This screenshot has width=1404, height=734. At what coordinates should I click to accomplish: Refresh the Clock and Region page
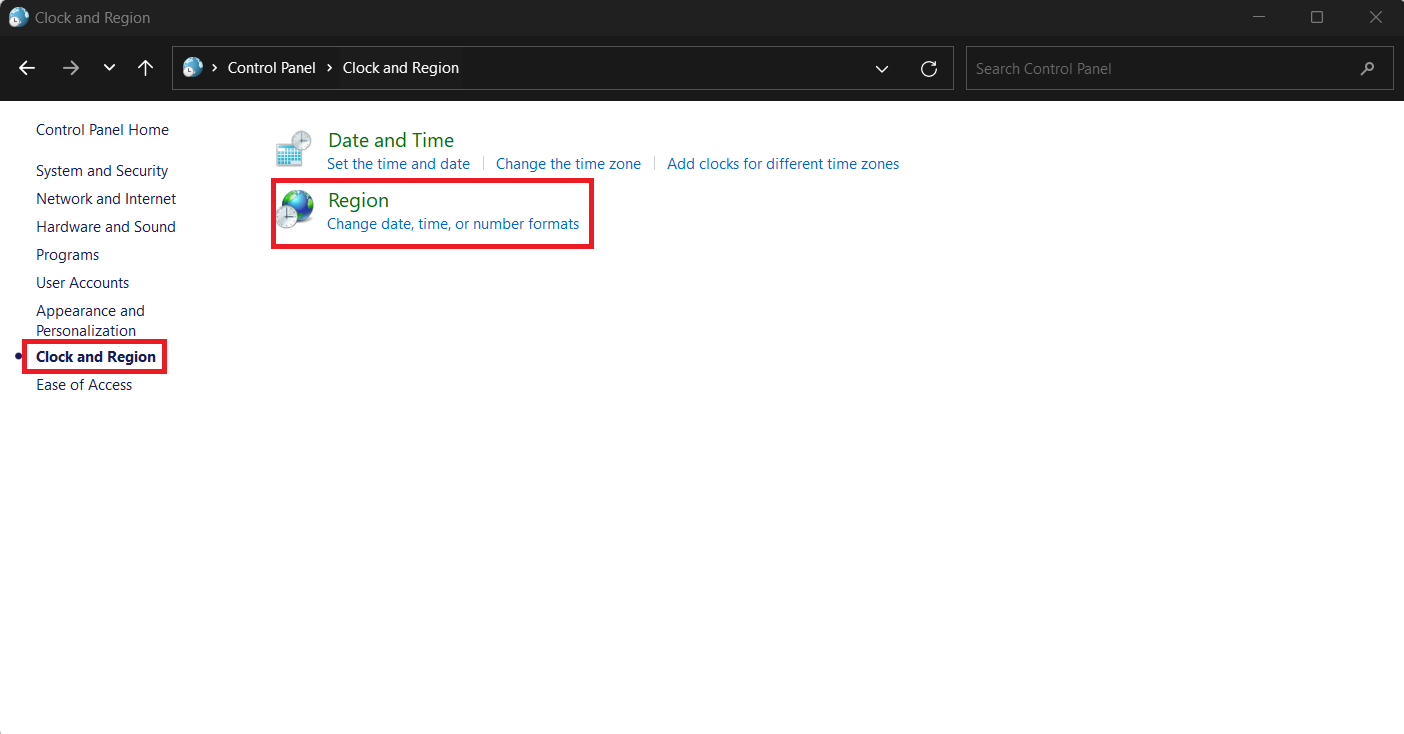point(929,69)
